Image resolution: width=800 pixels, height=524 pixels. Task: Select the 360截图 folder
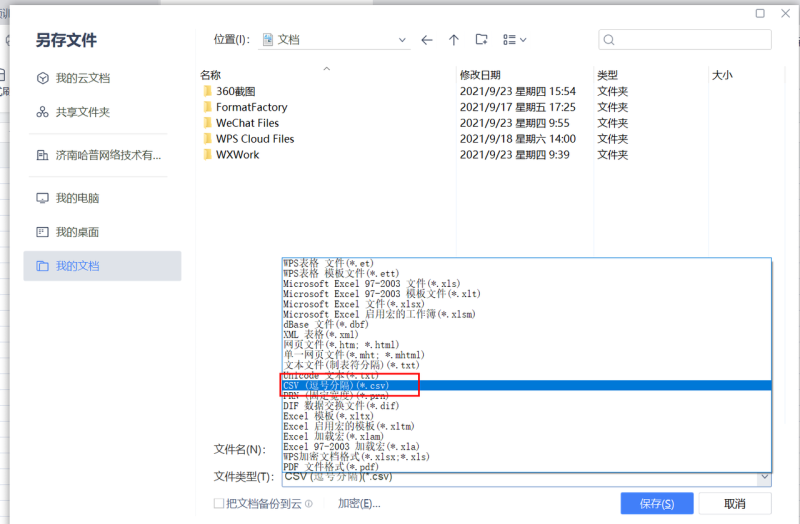pos(235,91)
